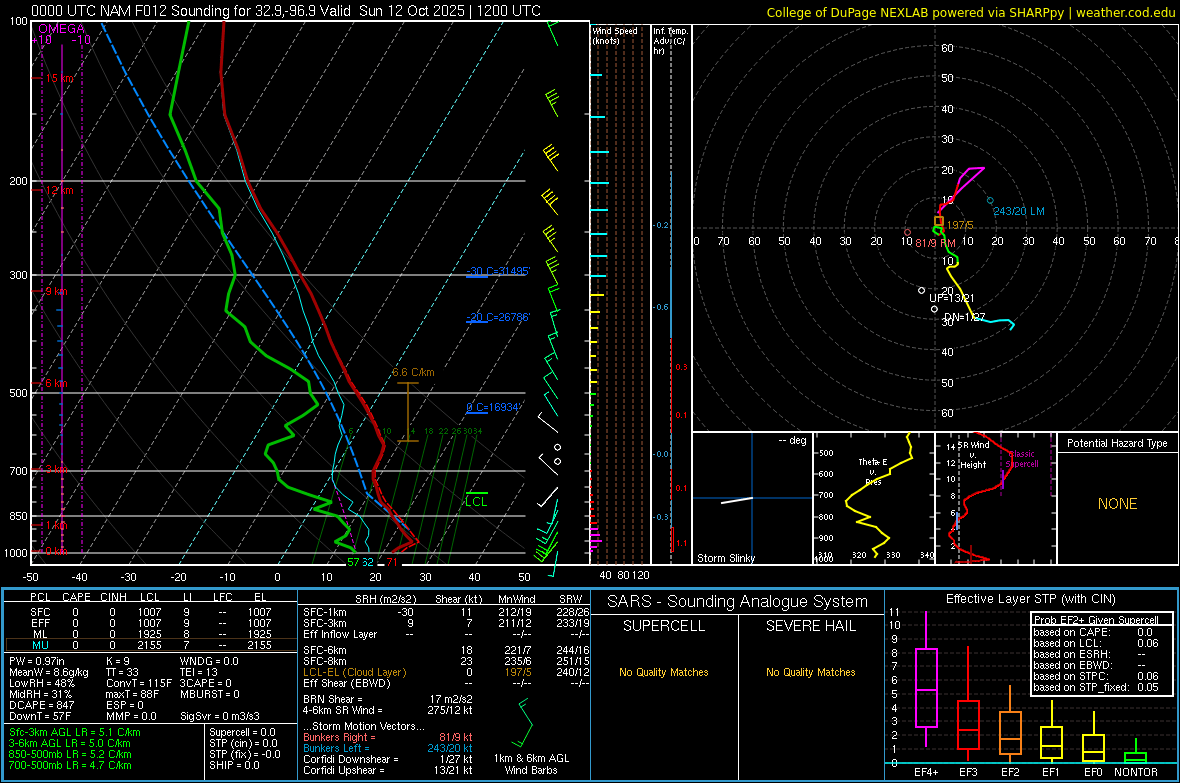The image size is (1180, 783).
Task: Click the SHIP = 0.0 value
Action: [x=234, y=765]
